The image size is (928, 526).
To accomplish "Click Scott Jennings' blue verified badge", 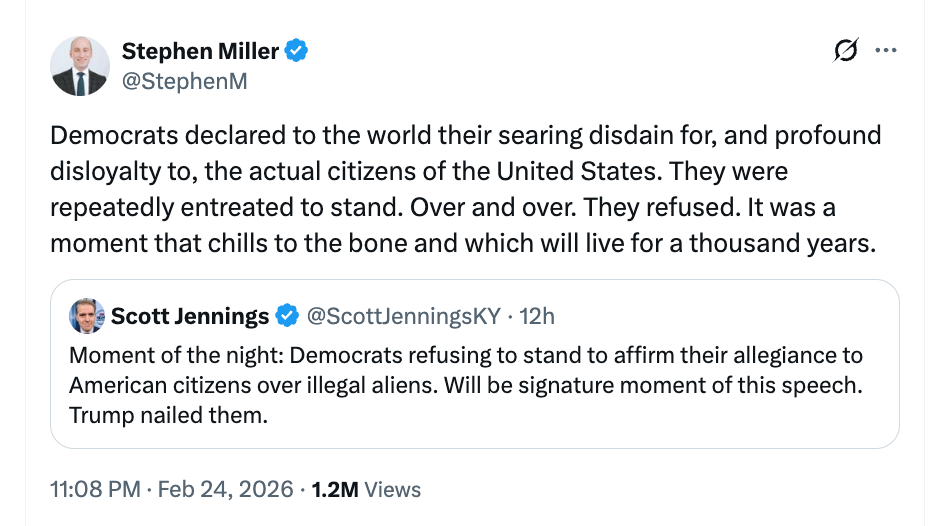I will click(x=287, y=316).
